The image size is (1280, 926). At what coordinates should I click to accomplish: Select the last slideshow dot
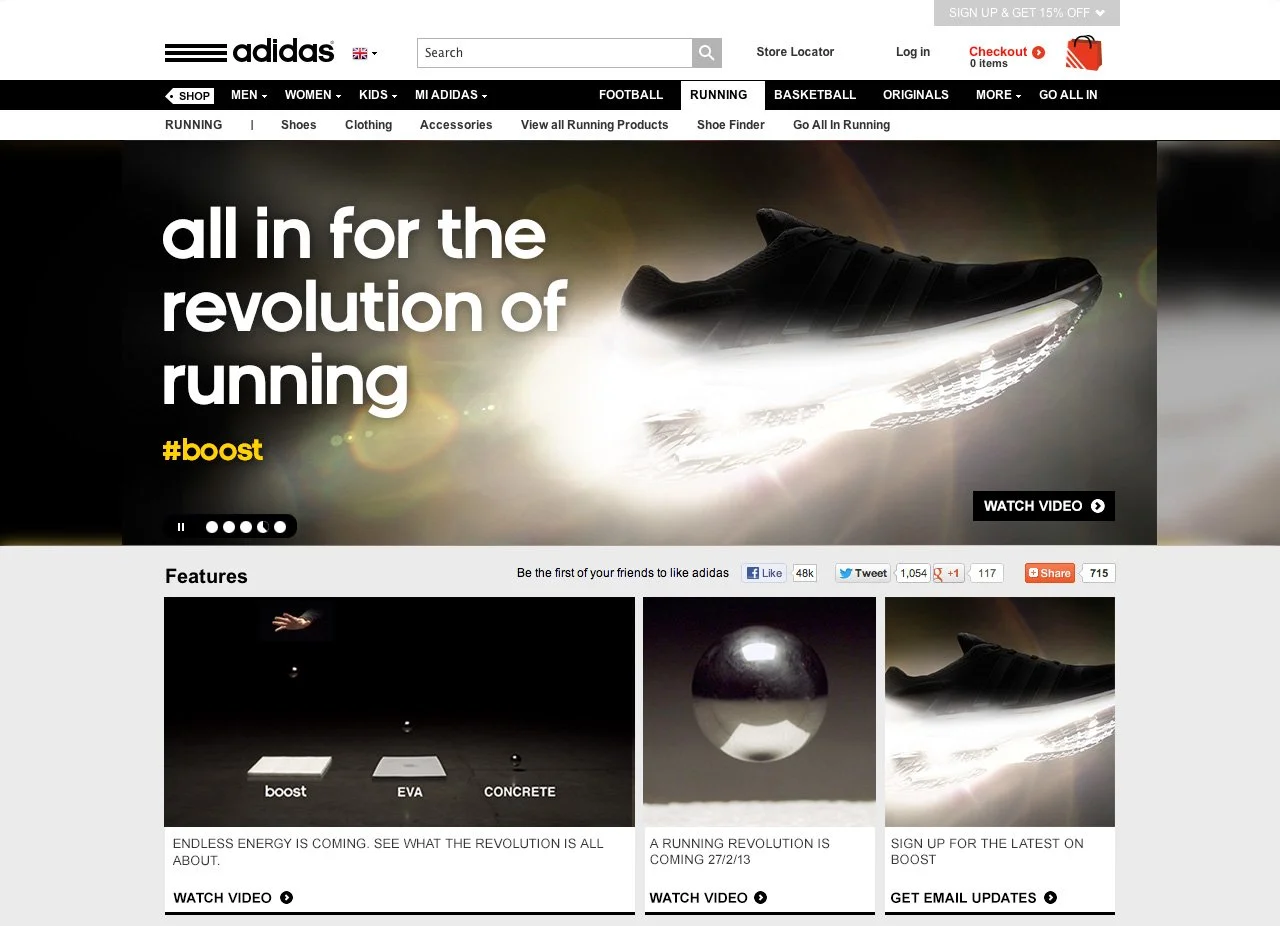(x=280, y=527)
